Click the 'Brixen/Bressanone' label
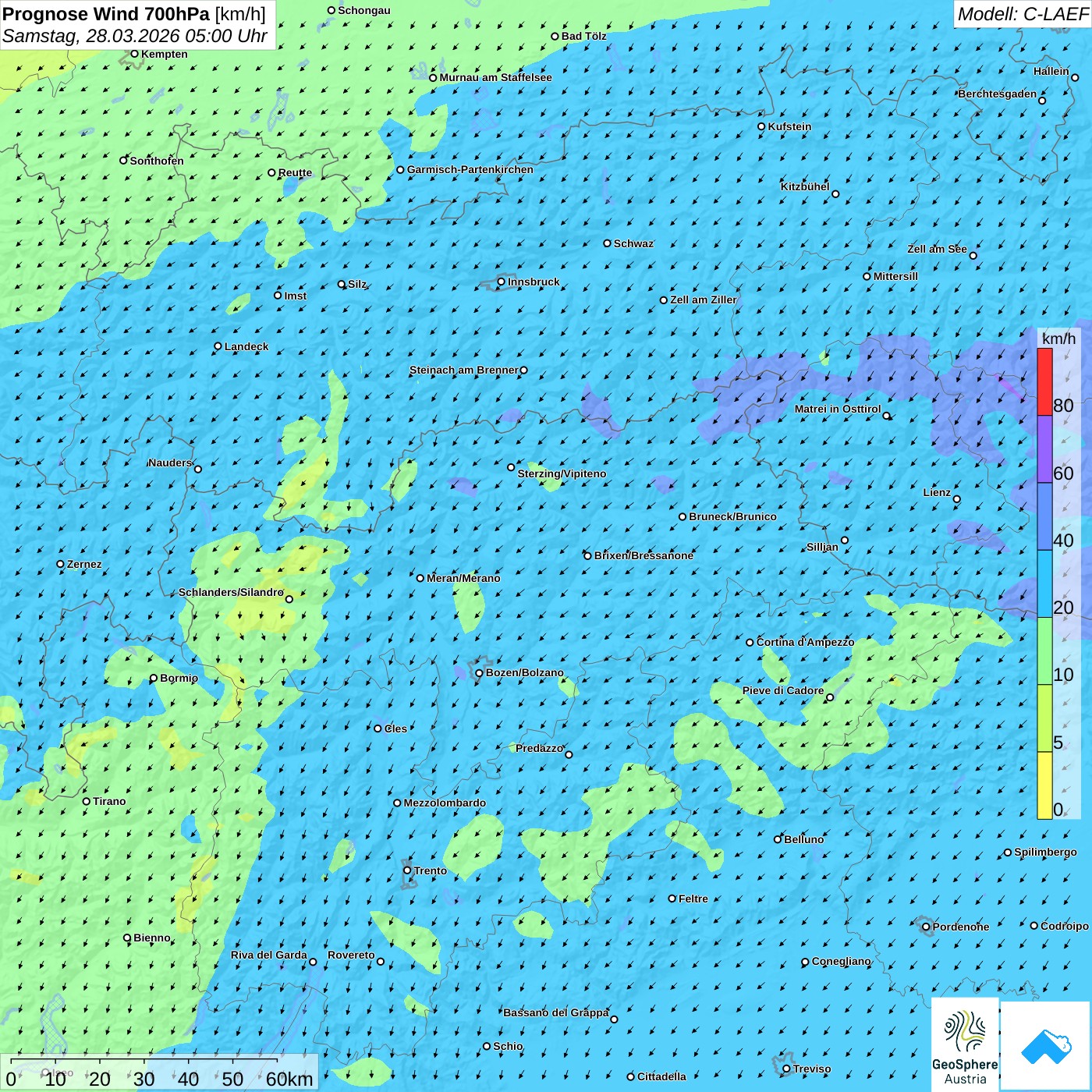 643,555
